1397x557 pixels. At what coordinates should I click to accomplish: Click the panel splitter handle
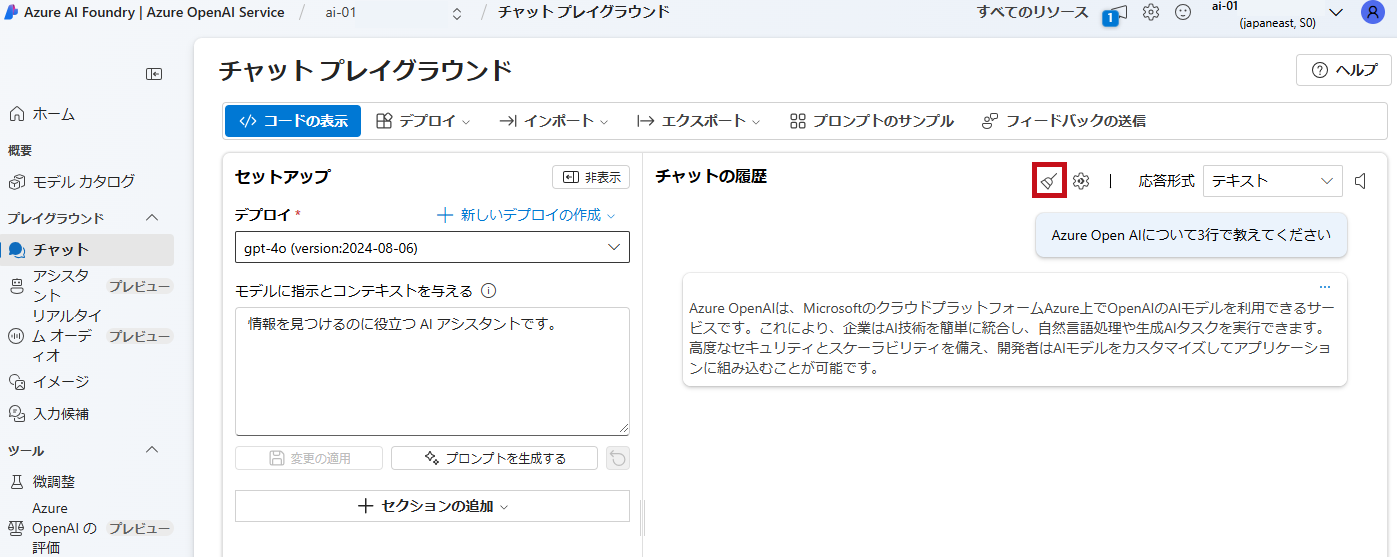click(x=642, y=519)
